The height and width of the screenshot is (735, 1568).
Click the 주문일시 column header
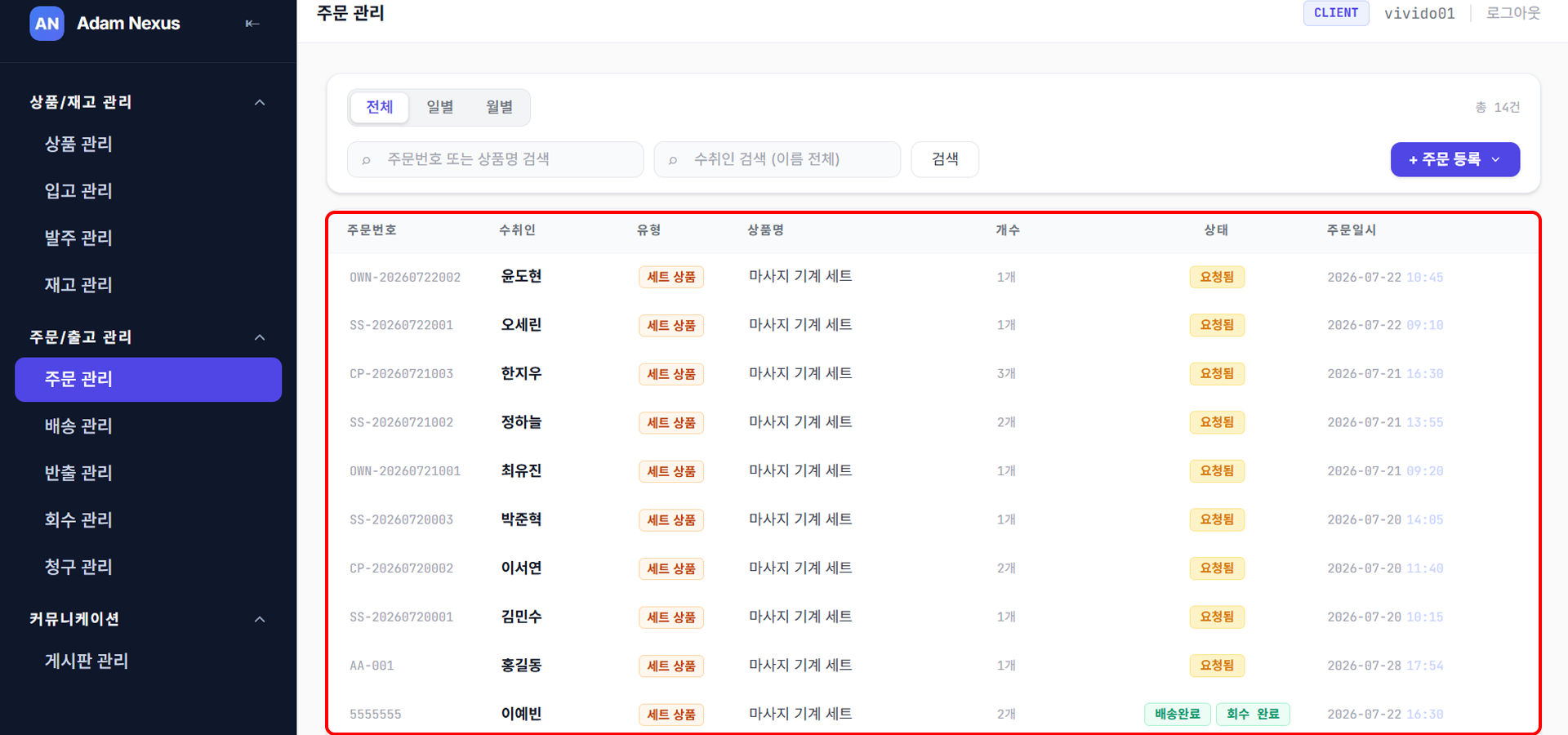coord(1352,230)
